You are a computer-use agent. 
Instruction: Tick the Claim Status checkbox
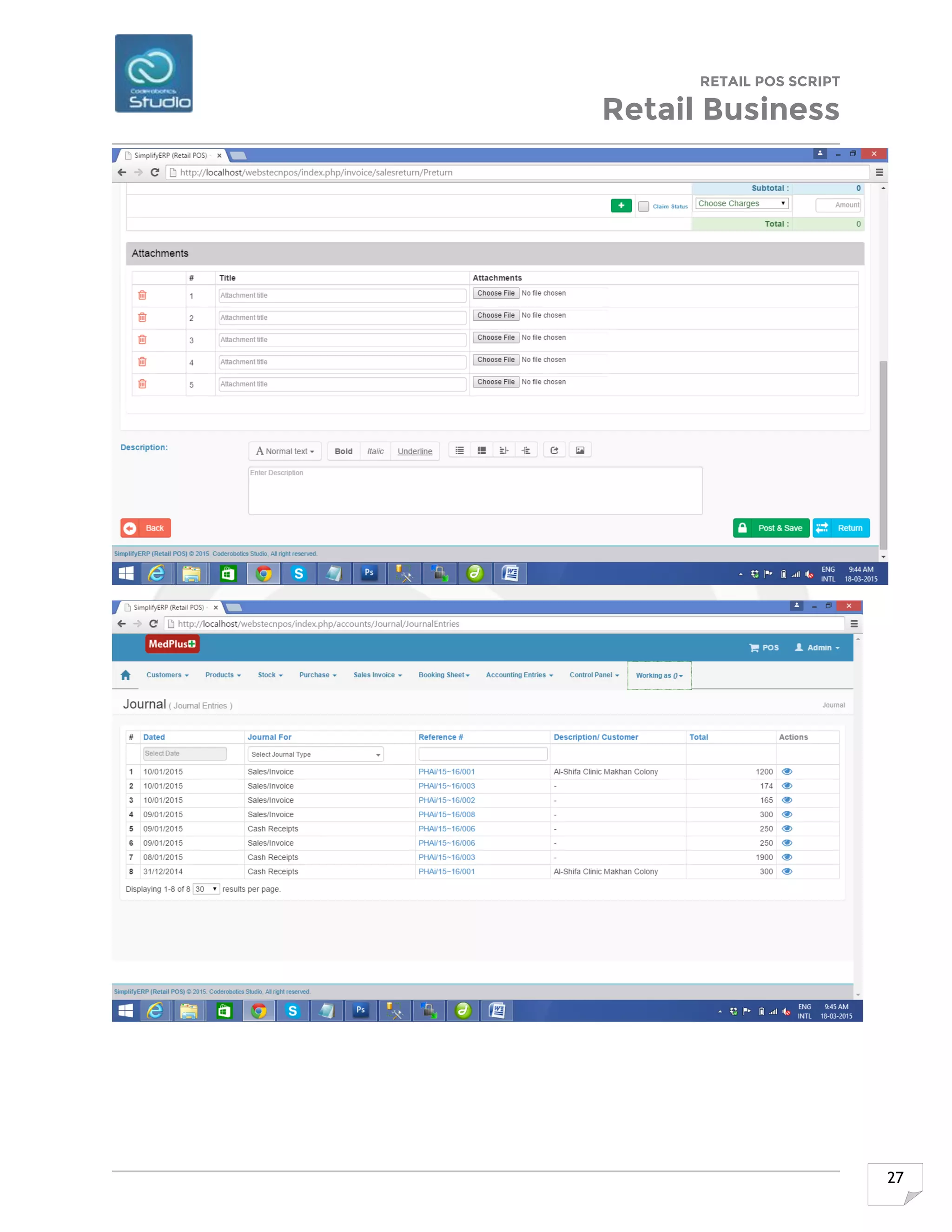643,206
